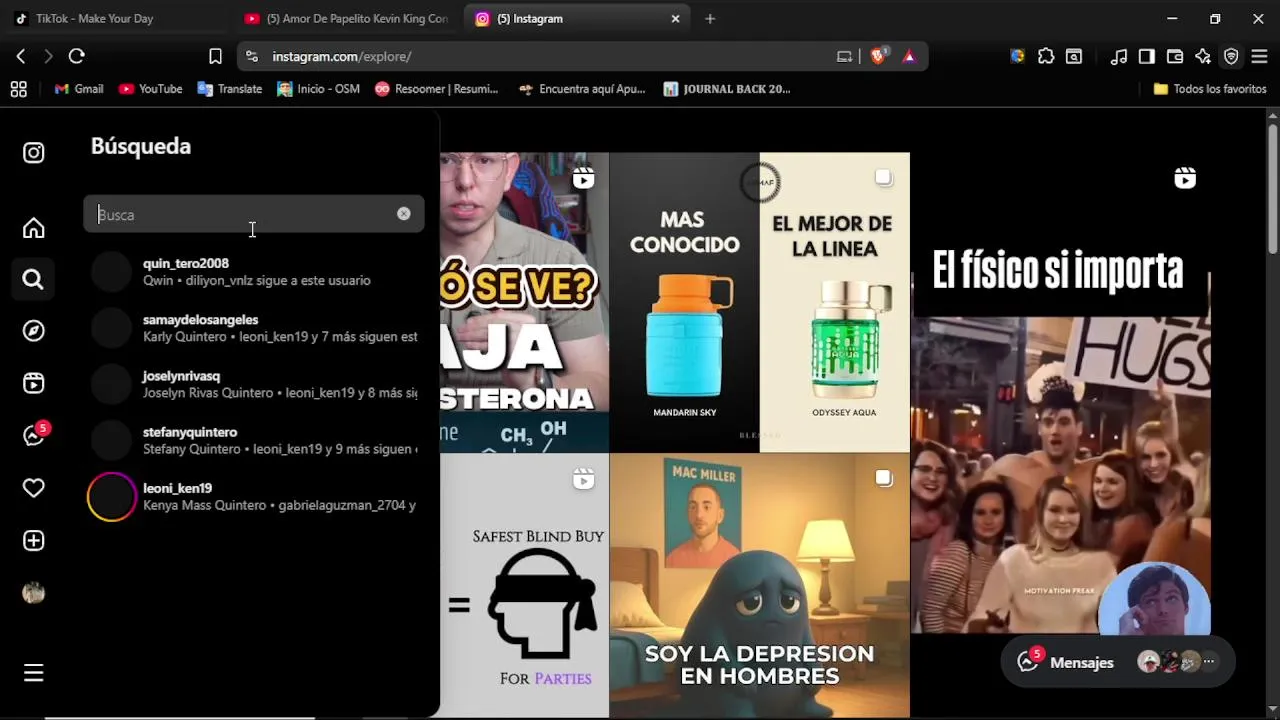The height and width of the screenshot is (720, 1280).
Task: Open Messenger icon with 5 badge in sidebar
Action: [35, 434]
